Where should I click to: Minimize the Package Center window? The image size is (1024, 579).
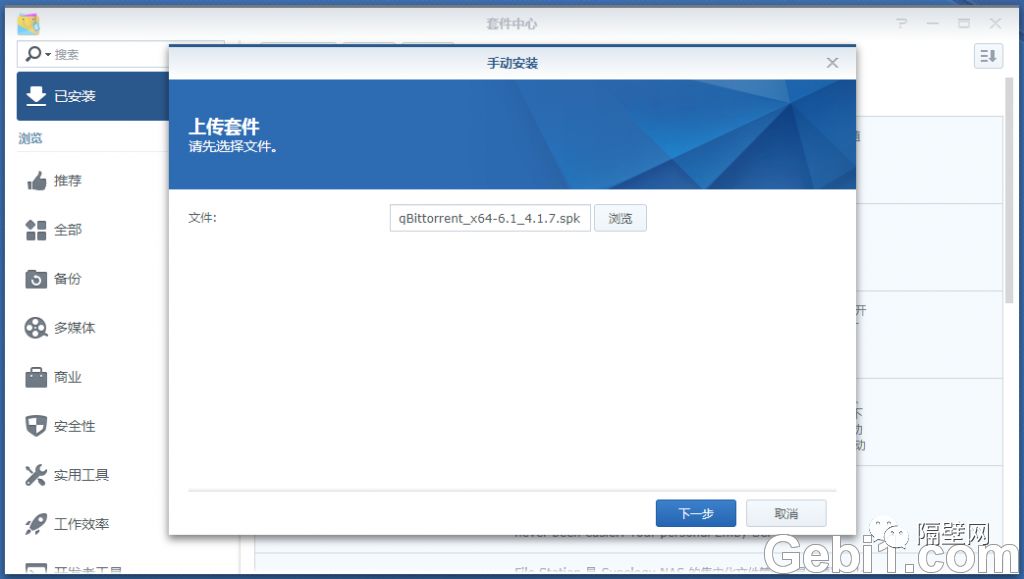click(x=933, y=23)
